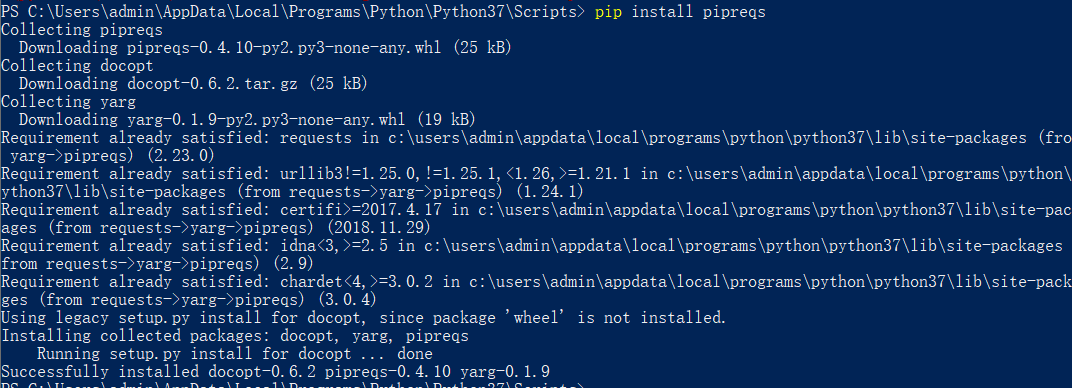Screen dimensions: 1072x388
Task: Click the 'Collecting docopt' line
Action: click(77, 66)
